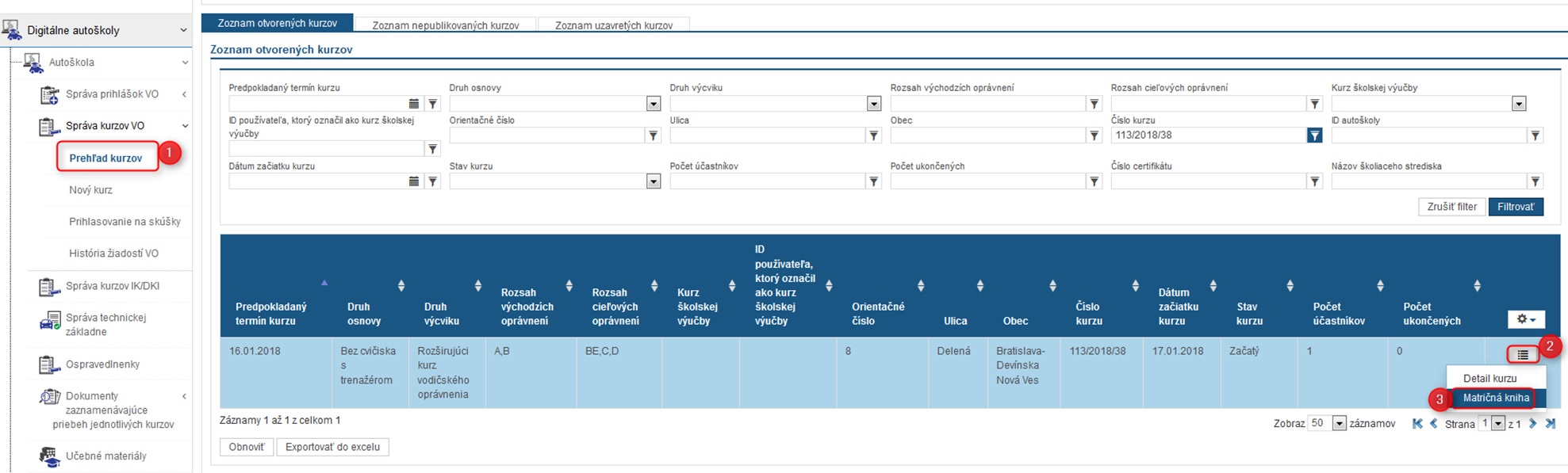Viewport: 1568px width, 473px height.
Task: Open calendar for Predpokladaný termín kurzu
Action: [413, 104]
